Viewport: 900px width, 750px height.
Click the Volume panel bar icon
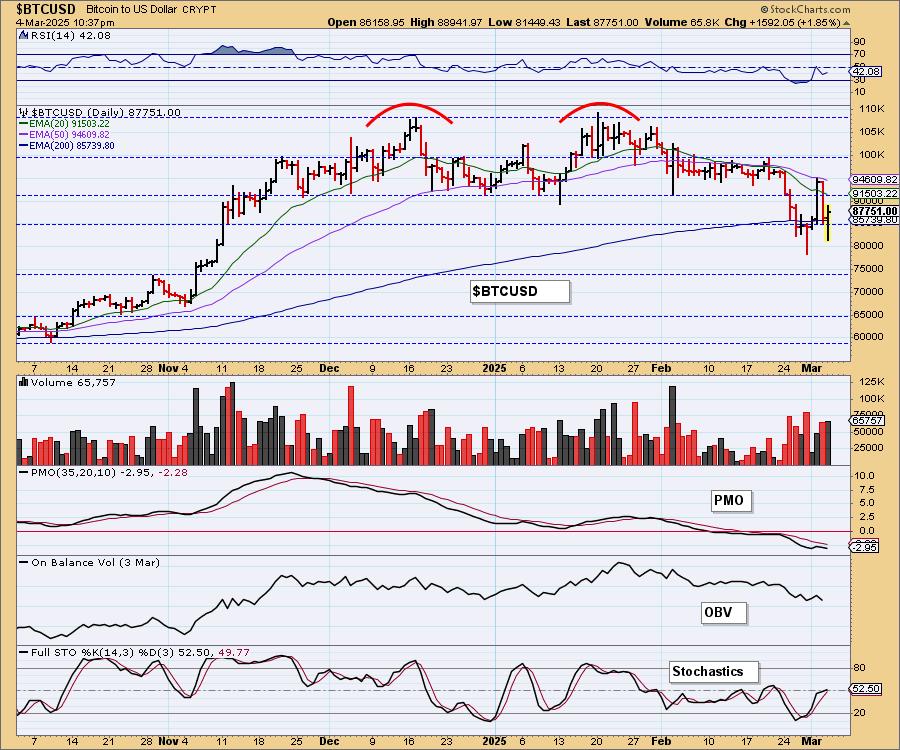click(24, 382)
